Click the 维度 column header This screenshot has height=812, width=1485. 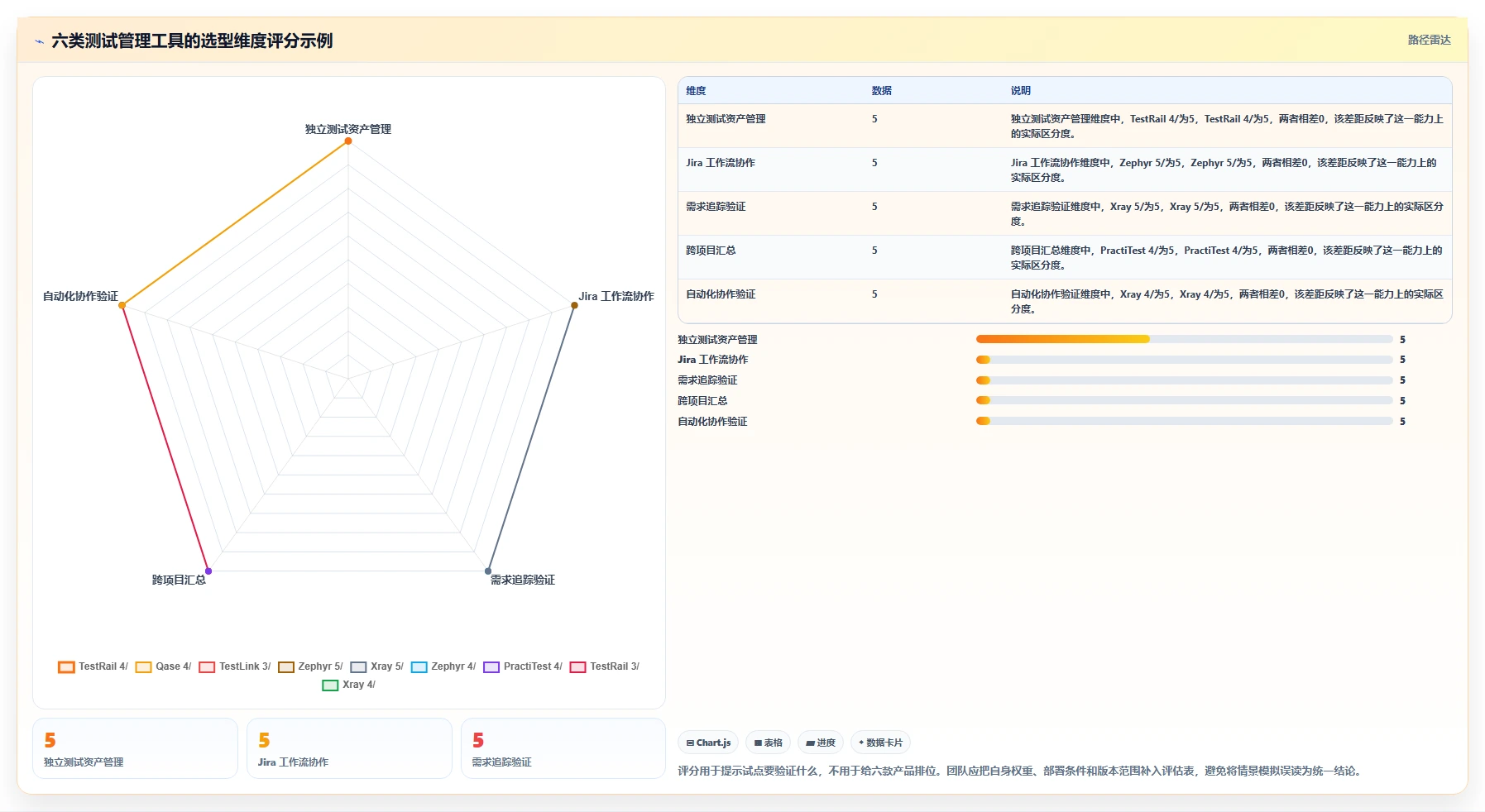(x=696, y=91)
